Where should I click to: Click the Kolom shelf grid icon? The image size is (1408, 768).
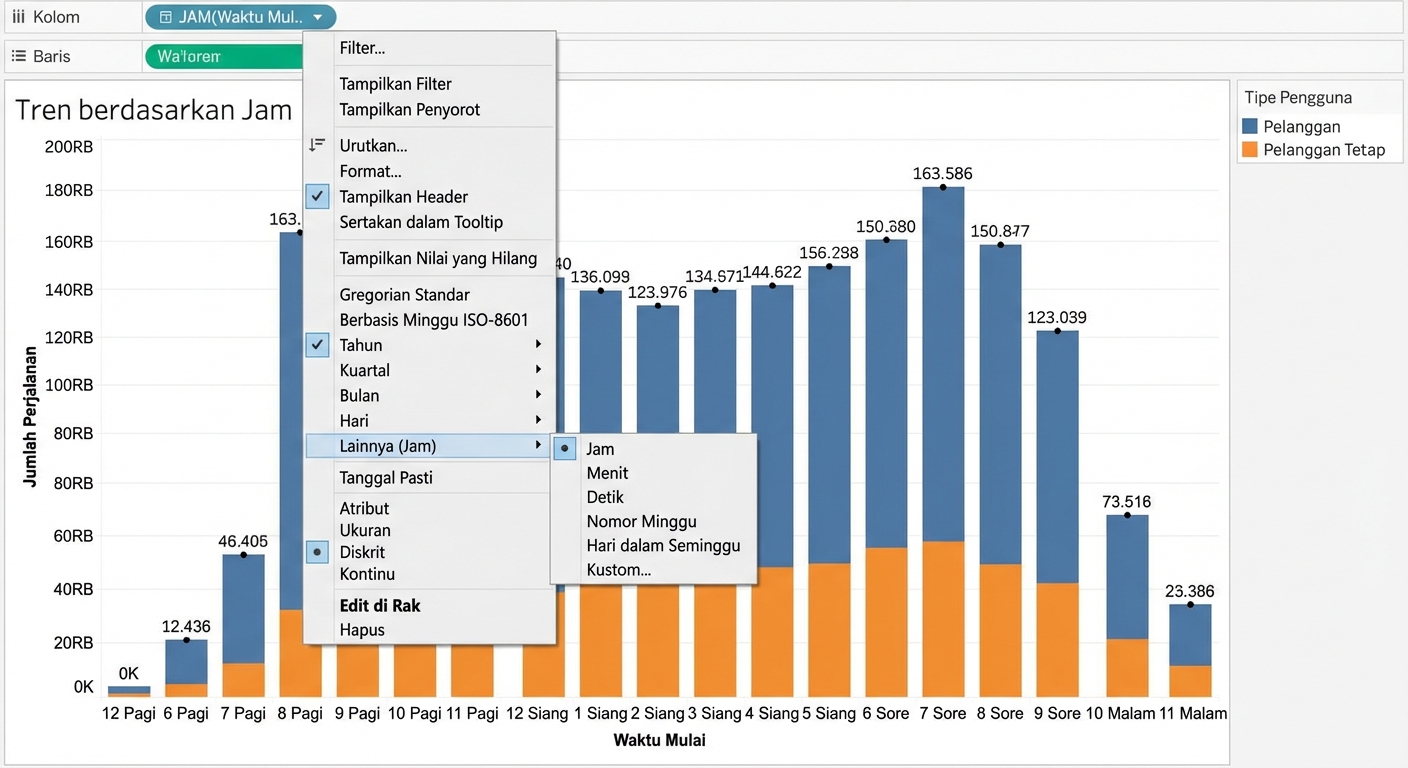[18, 17]
